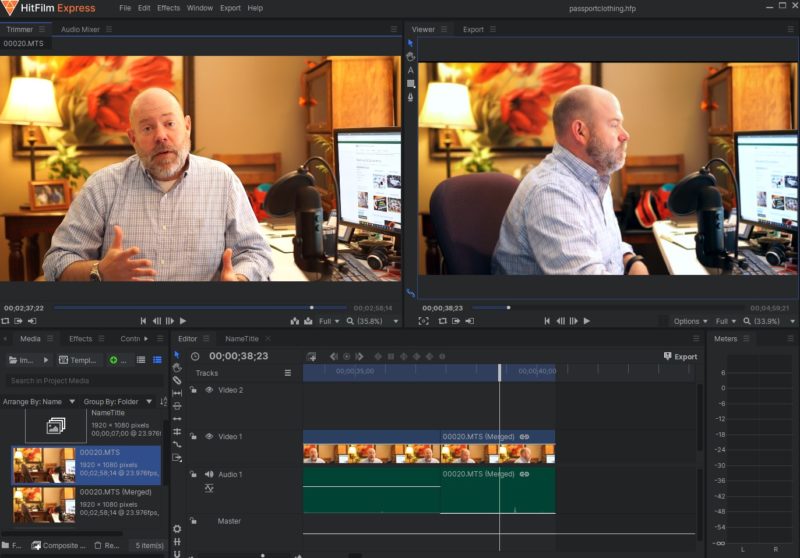Pick the Slide tool in the Editor toolbar
This screenshot has width=800, height=558.
tap(177, 406)
